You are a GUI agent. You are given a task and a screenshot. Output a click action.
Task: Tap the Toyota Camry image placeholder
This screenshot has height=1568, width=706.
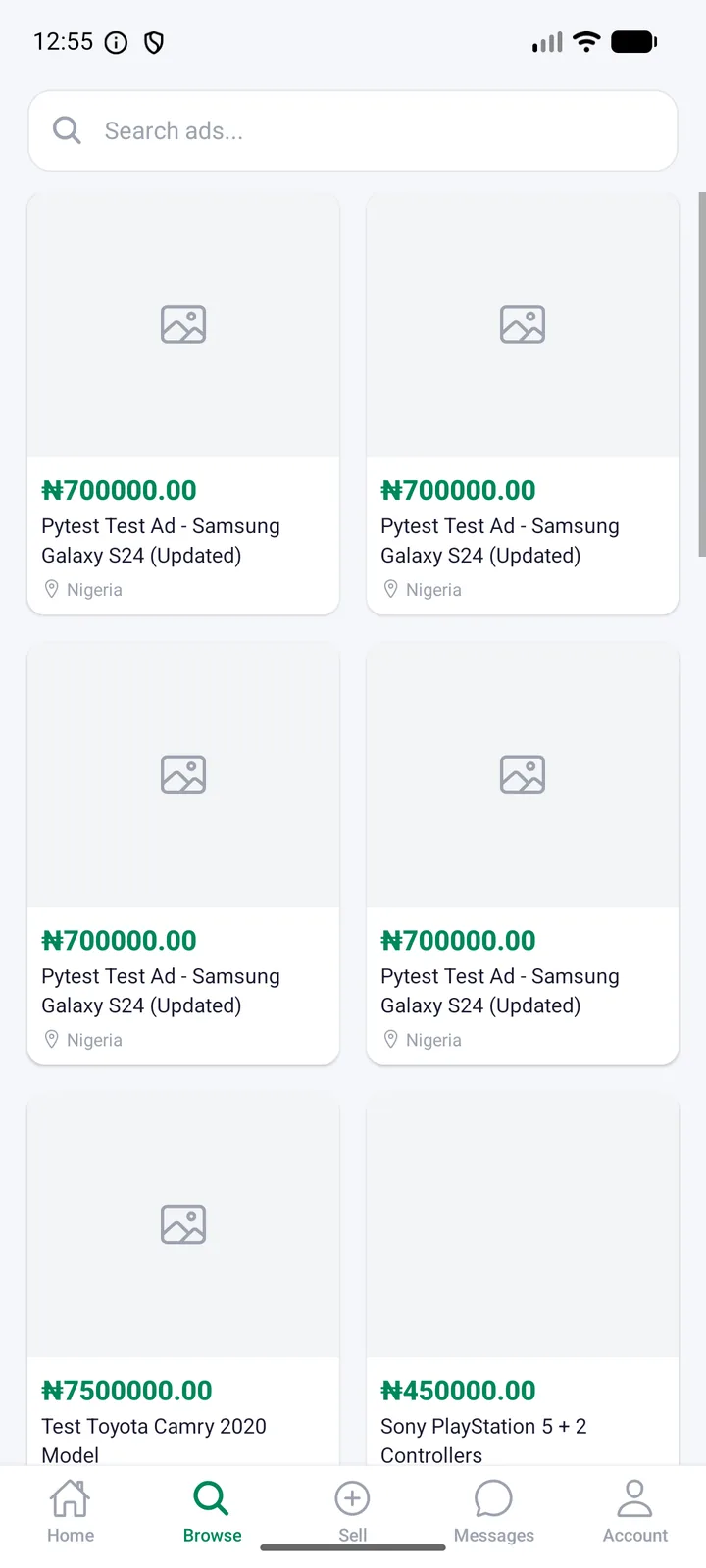point(183,1225)
